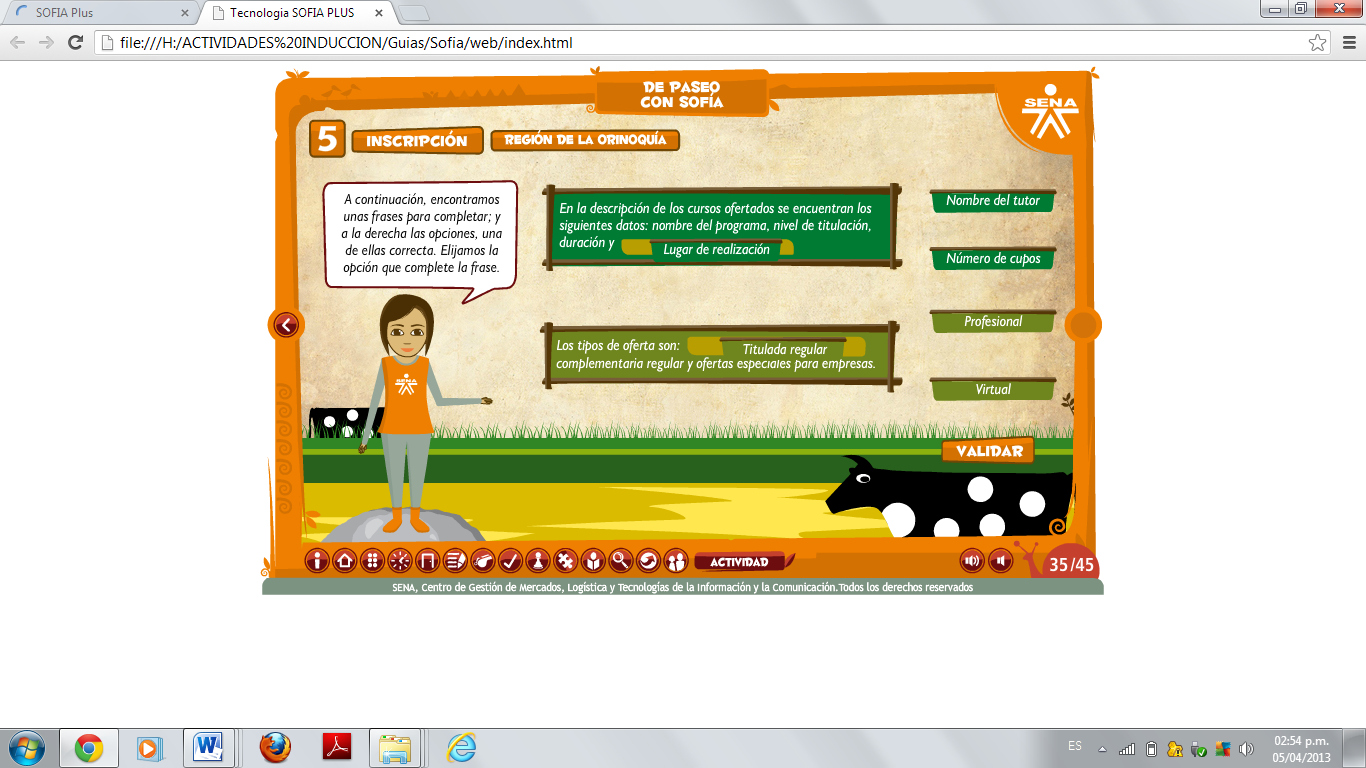Open the two-people group icon
The height and width of the screenshot is (768, 1366).
(676, 561)
